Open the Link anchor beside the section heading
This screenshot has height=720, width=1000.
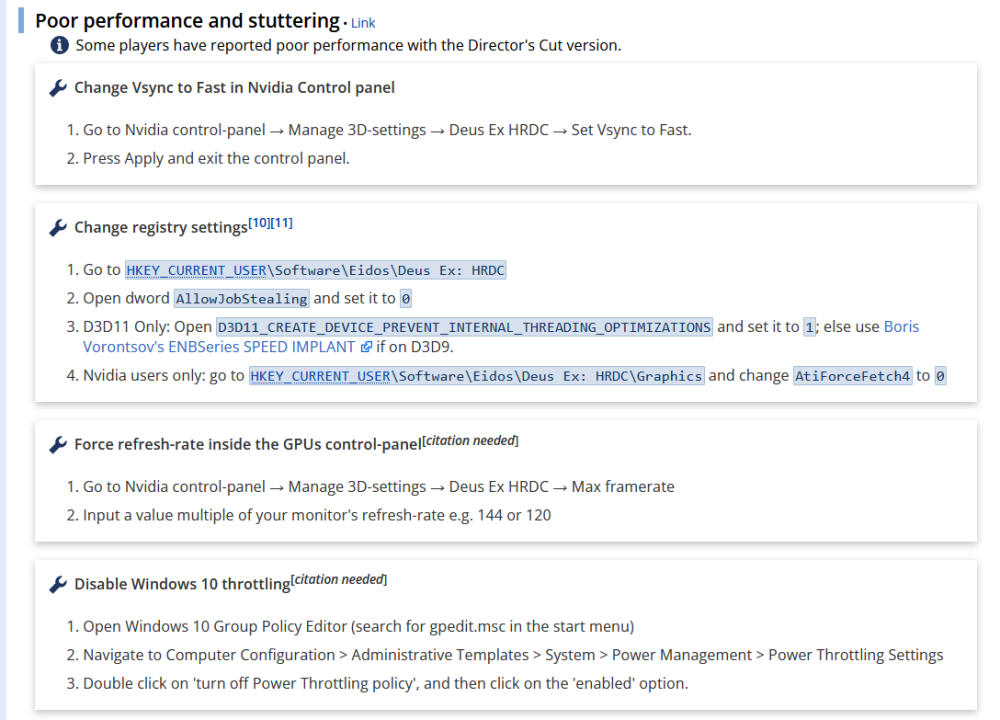[363, 23]
